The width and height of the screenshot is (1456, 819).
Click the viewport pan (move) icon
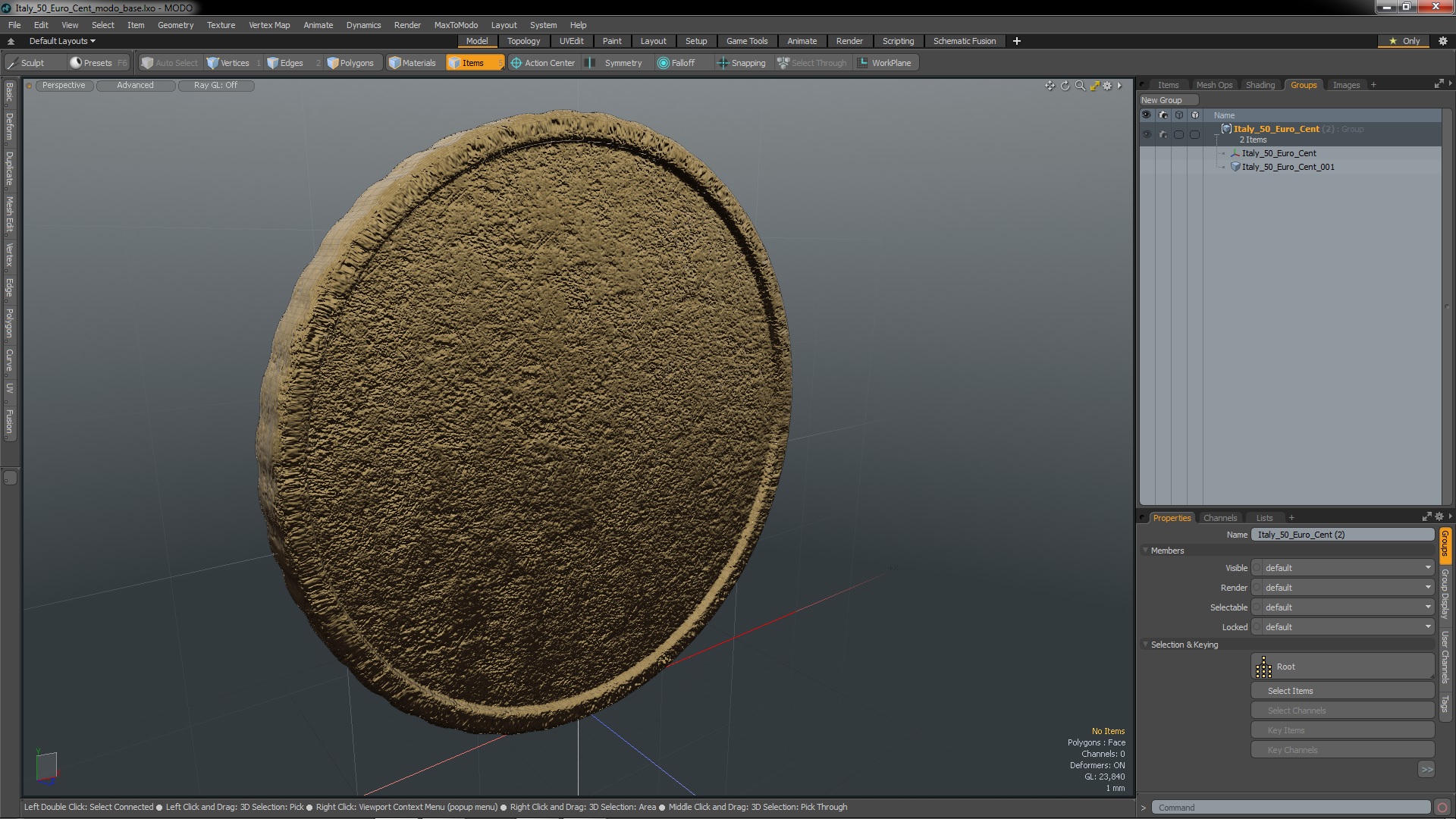click(1050, 86)
